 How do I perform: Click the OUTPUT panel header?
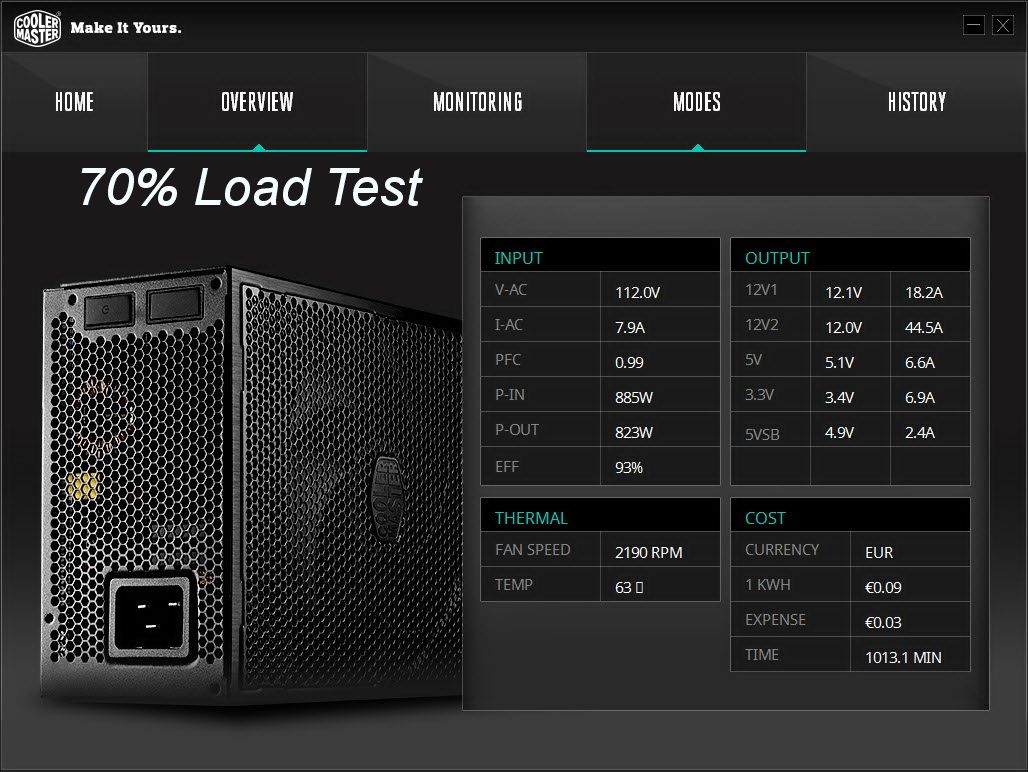click(x=850, y=256)
